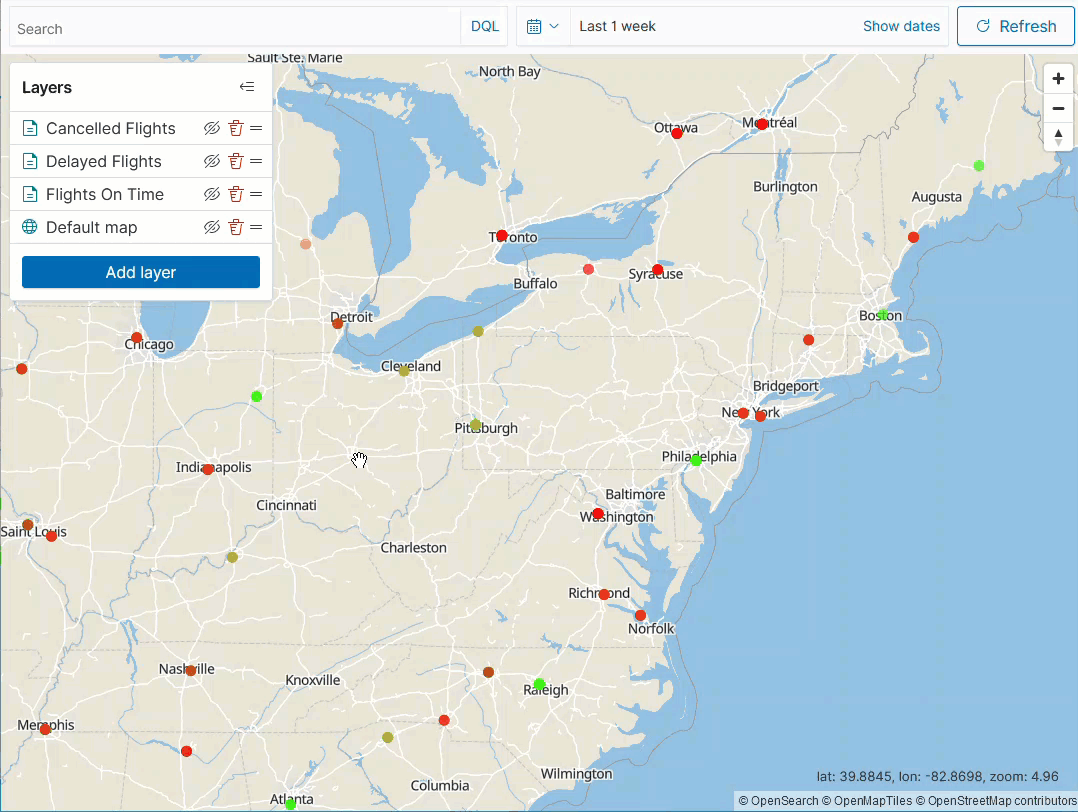Hide the Default map layer

(x=212, y=227)
